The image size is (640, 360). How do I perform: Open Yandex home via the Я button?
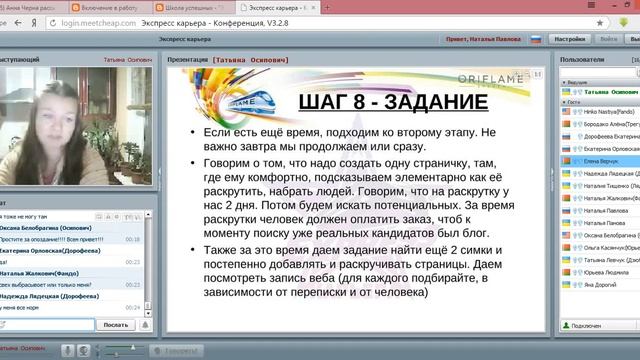coord(34,23)
